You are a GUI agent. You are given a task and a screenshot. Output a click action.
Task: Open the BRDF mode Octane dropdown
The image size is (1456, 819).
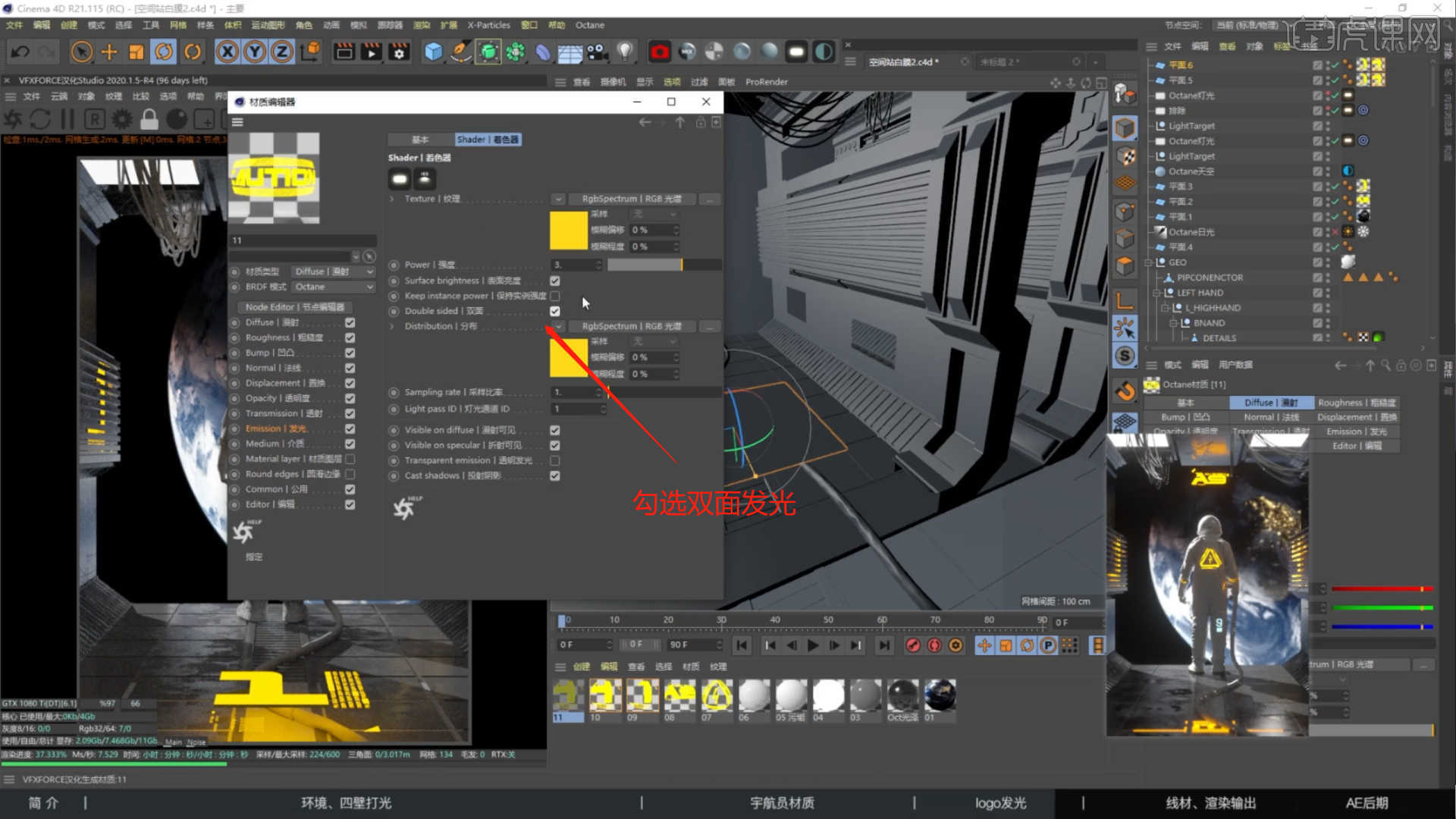[334, 287]
